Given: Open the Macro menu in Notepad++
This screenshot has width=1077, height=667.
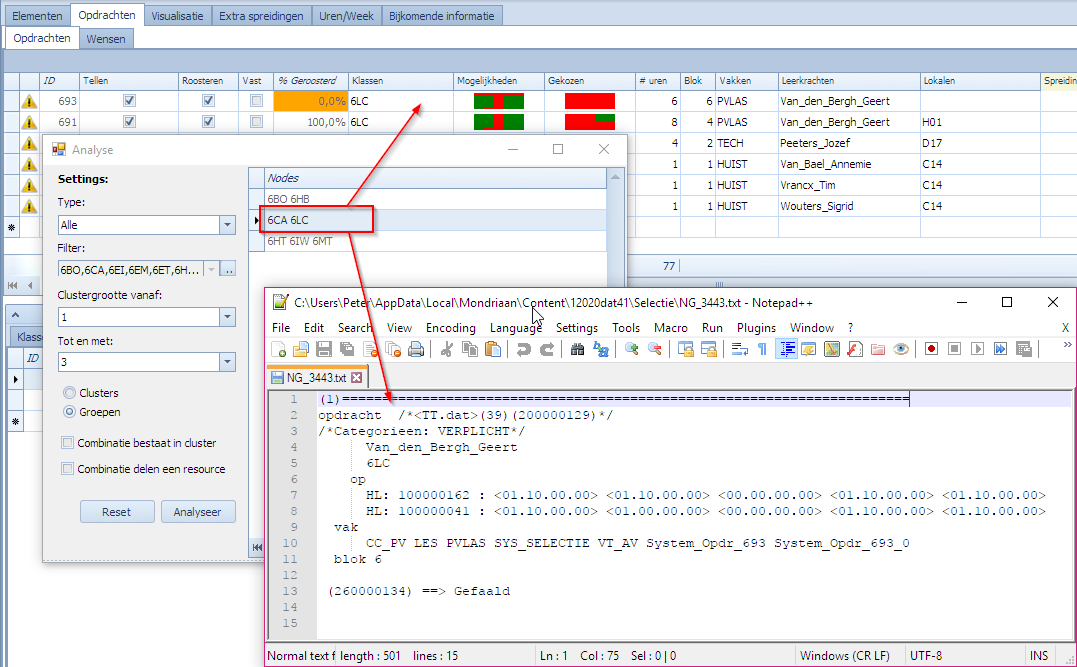Looking at the screenshot, I should coord(670,328).
